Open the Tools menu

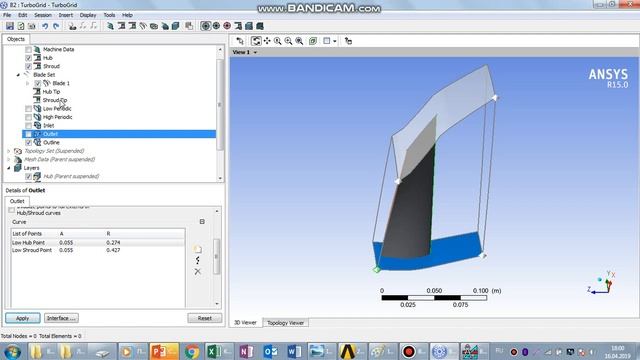tap(109, 15)
